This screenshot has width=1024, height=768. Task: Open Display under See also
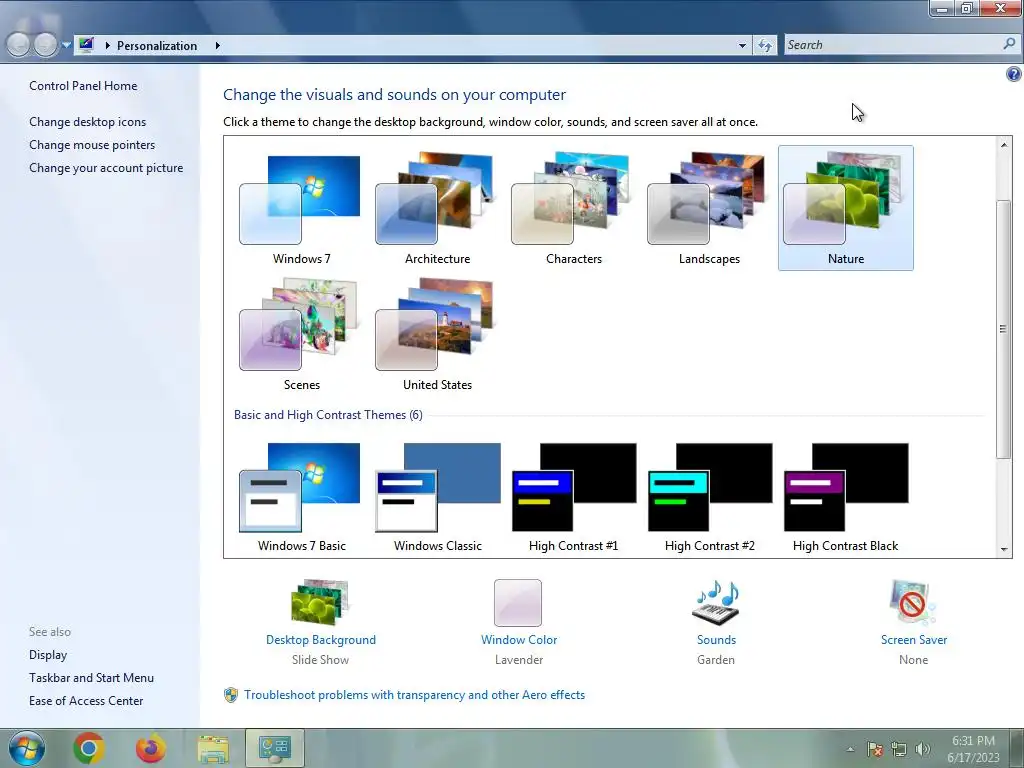click(x=48, y=655)
